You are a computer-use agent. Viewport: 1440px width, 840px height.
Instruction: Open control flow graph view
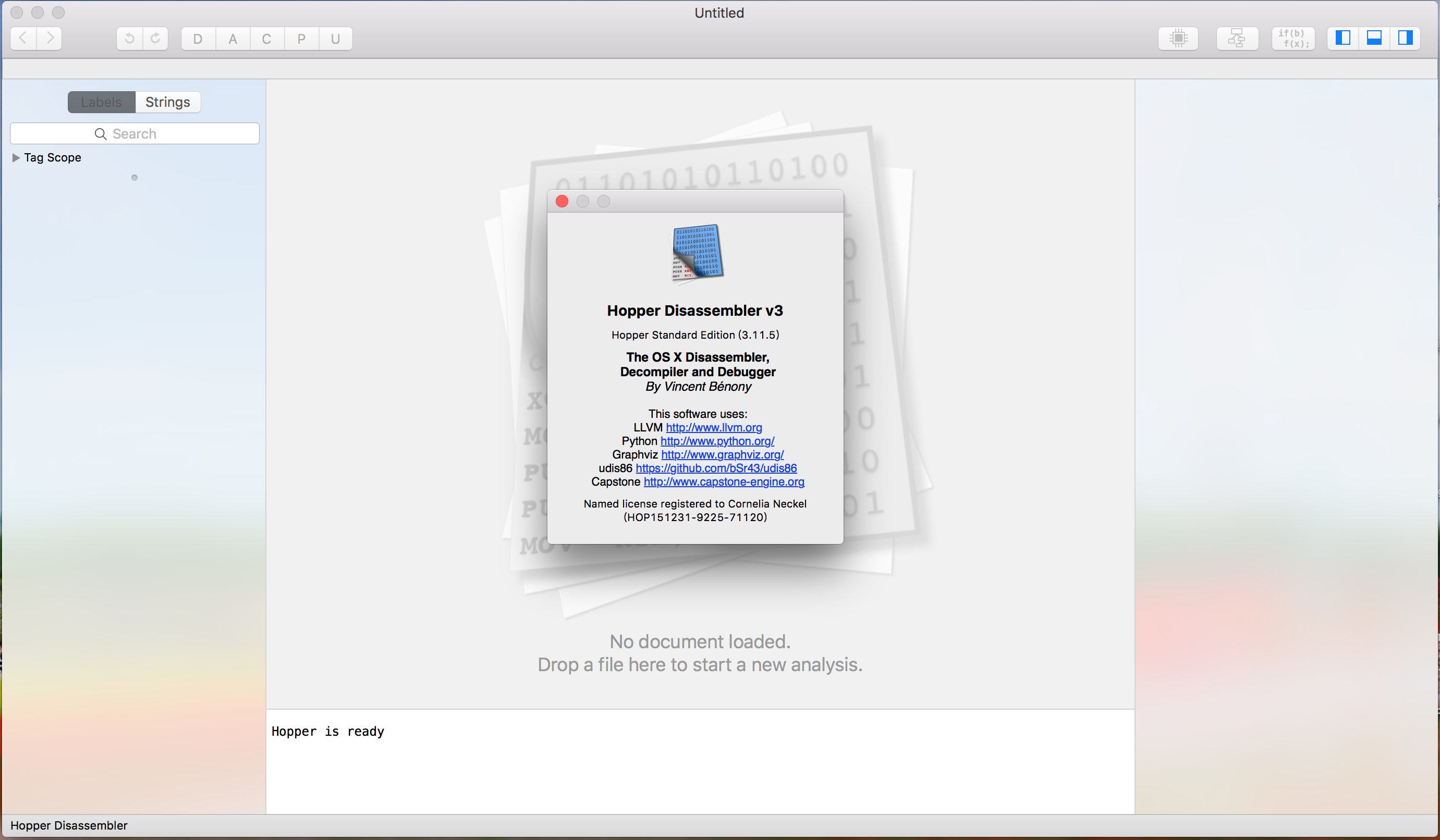[x=1237, y=38]
